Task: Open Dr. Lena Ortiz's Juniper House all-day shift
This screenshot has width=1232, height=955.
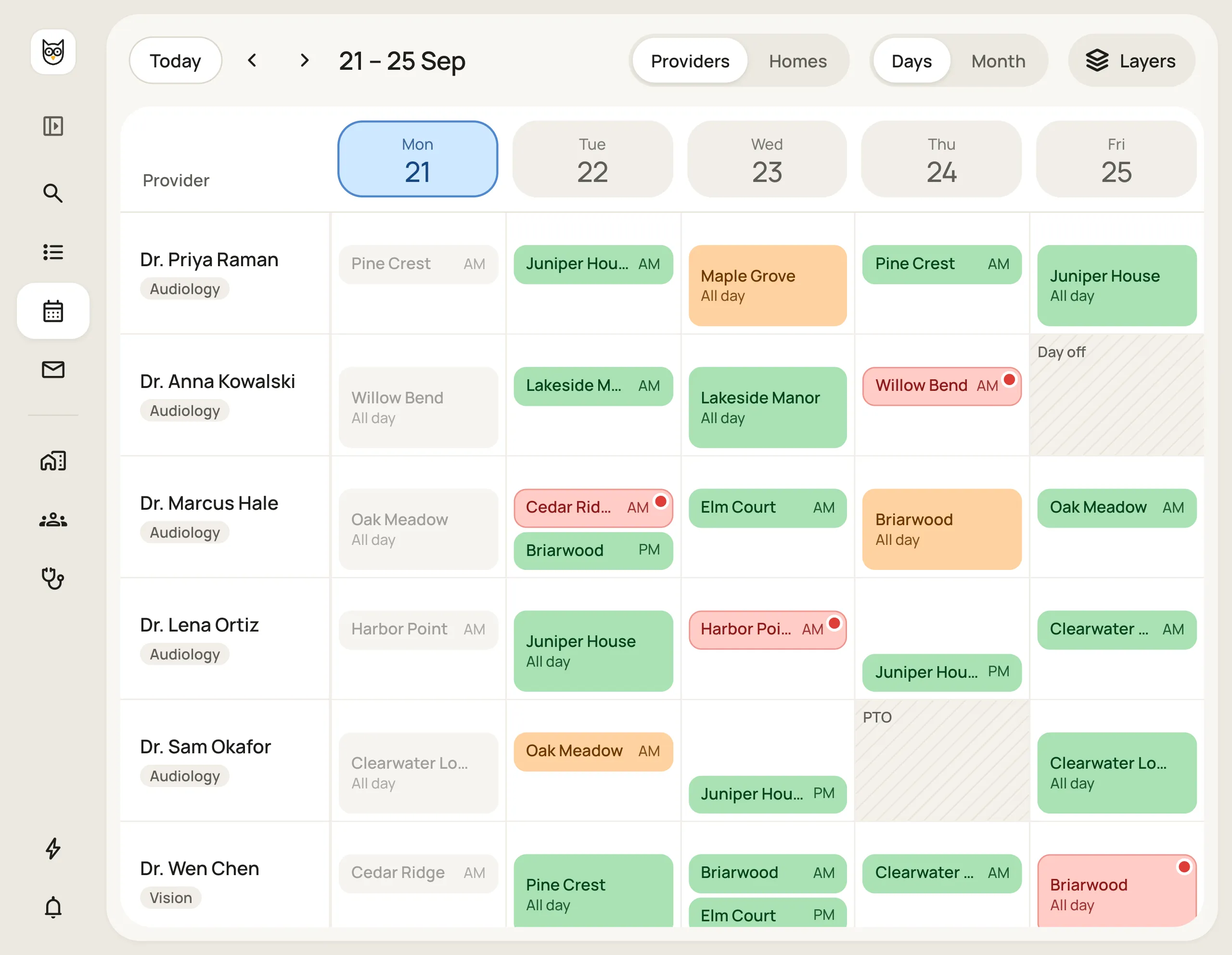Action: click(593, 651)
